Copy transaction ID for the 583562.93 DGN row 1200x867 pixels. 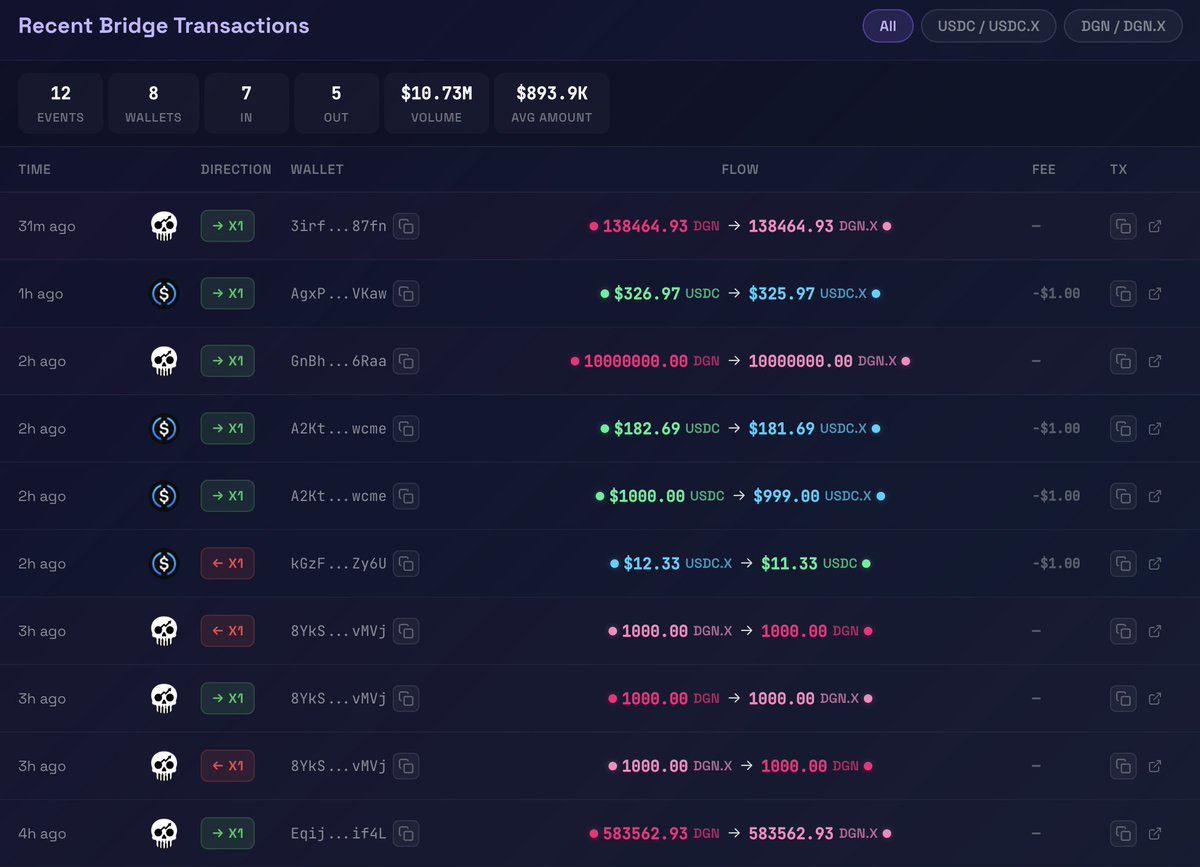(x=1123, y=833)
